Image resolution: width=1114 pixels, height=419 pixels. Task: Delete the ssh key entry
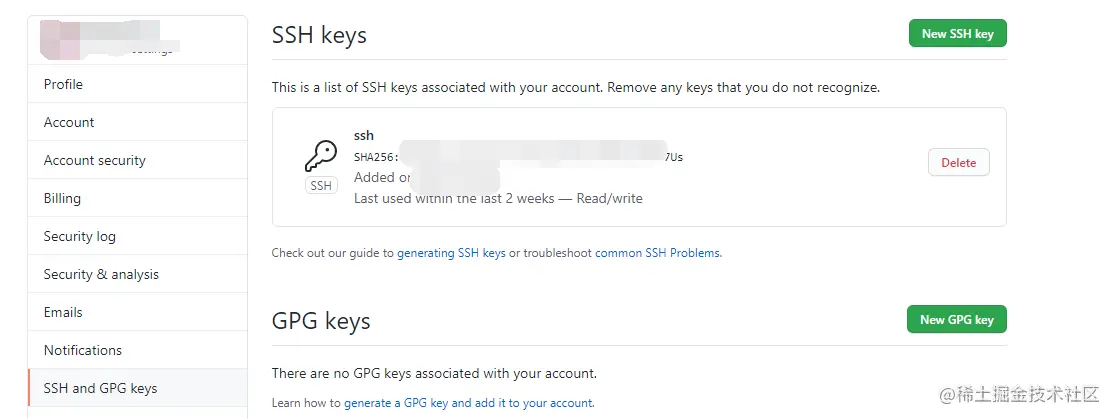pyautogui.click(x=958, y=162)
